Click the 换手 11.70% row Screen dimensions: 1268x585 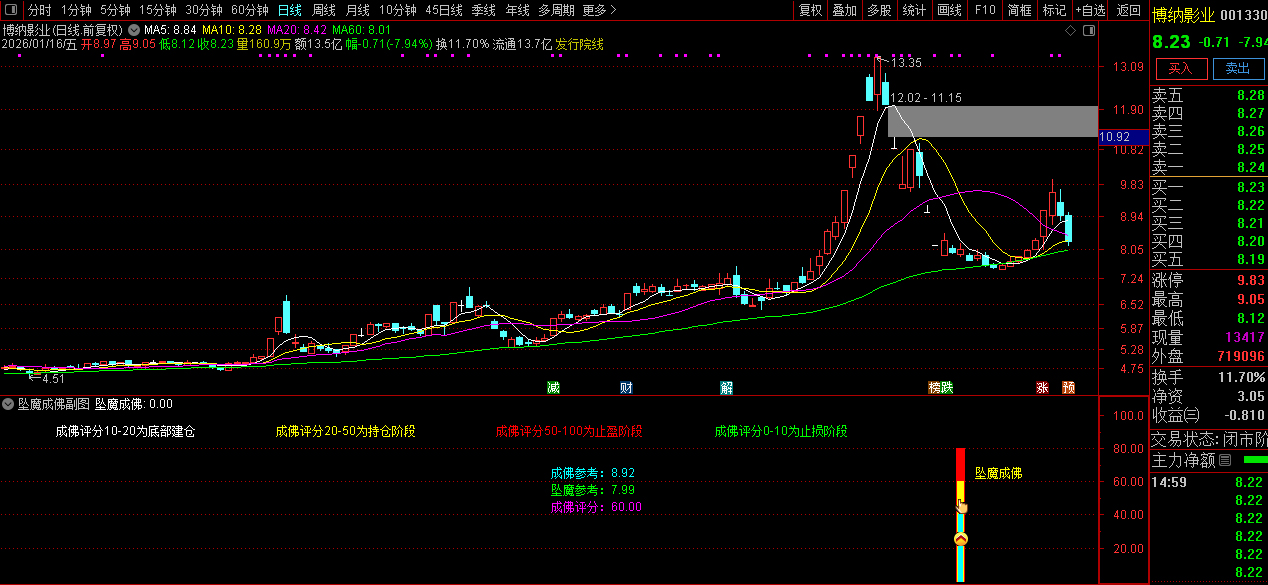point(1208,377)
